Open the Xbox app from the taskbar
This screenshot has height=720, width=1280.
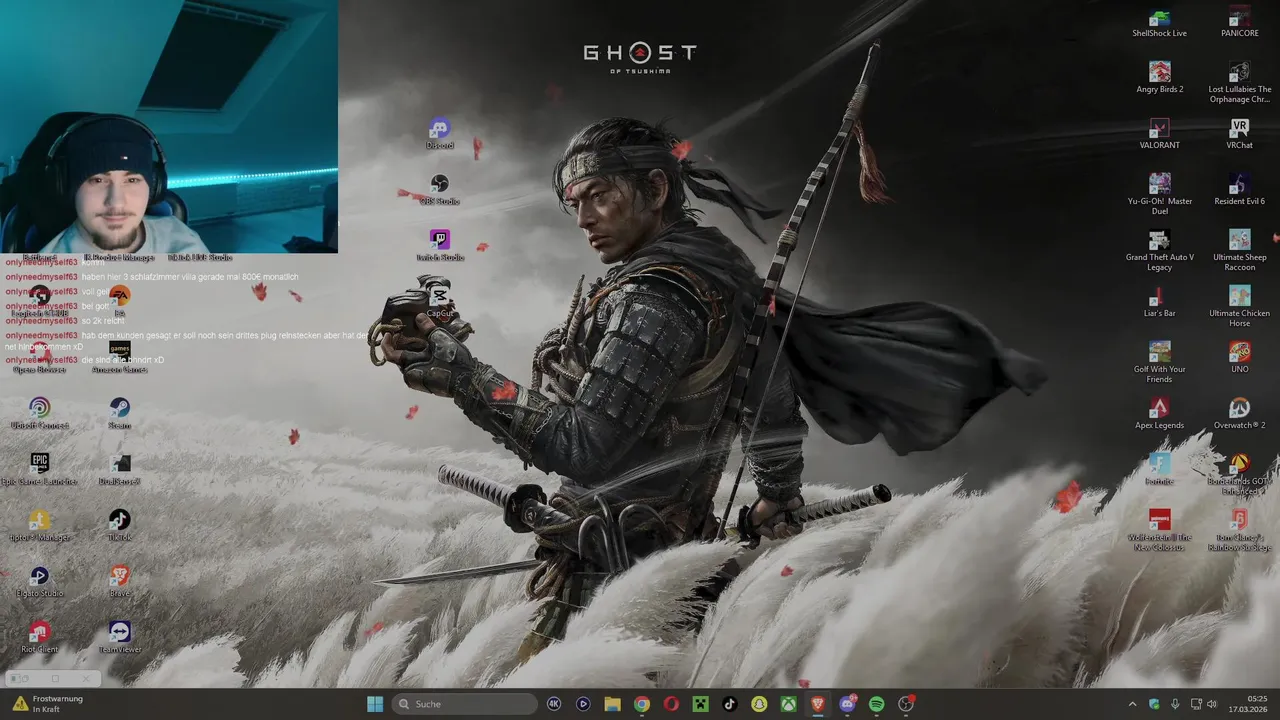tap(789, 704)
